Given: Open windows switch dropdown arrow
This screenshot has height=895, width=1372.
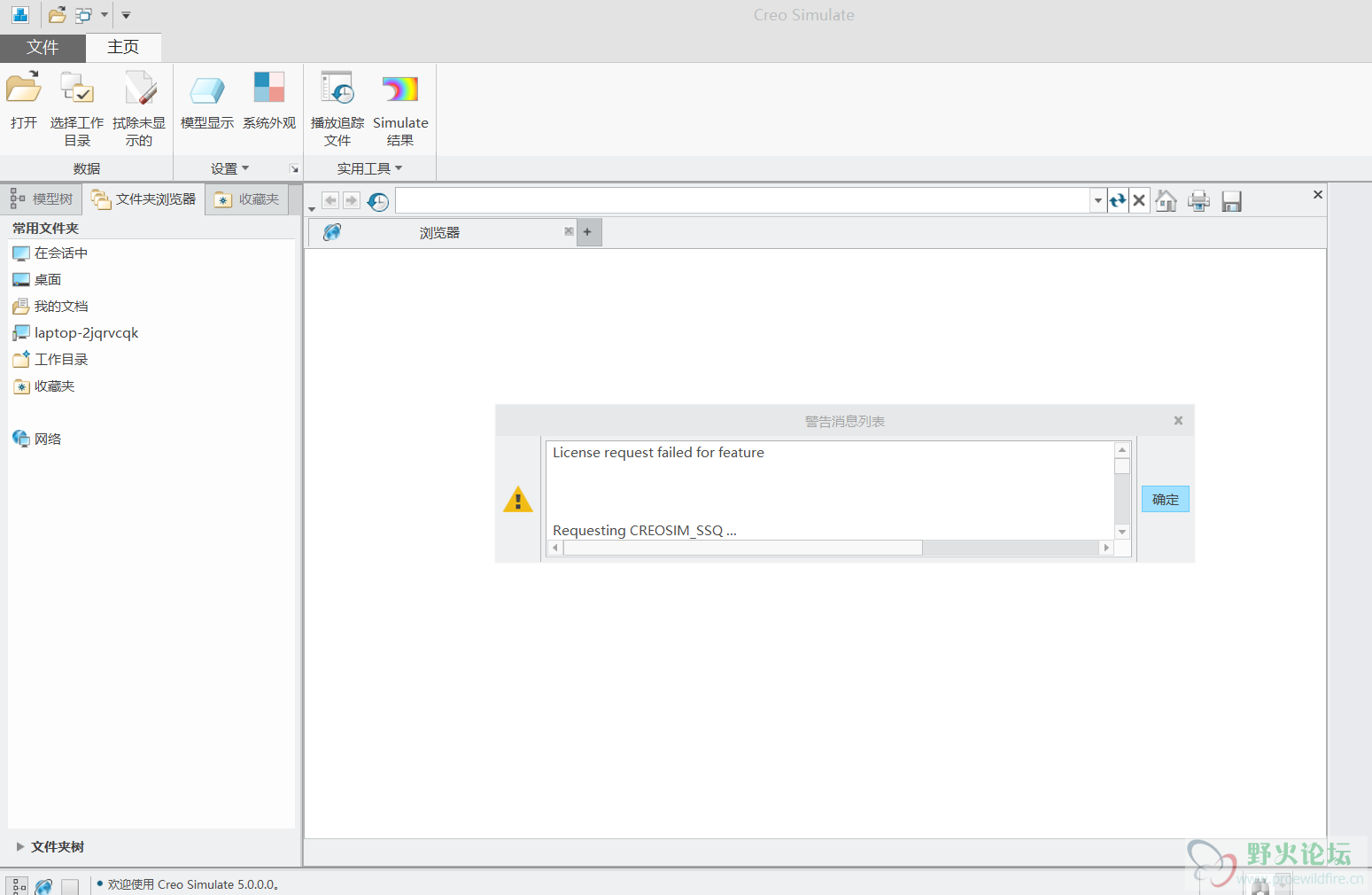Looking at the screenshot, I should 105,15.
